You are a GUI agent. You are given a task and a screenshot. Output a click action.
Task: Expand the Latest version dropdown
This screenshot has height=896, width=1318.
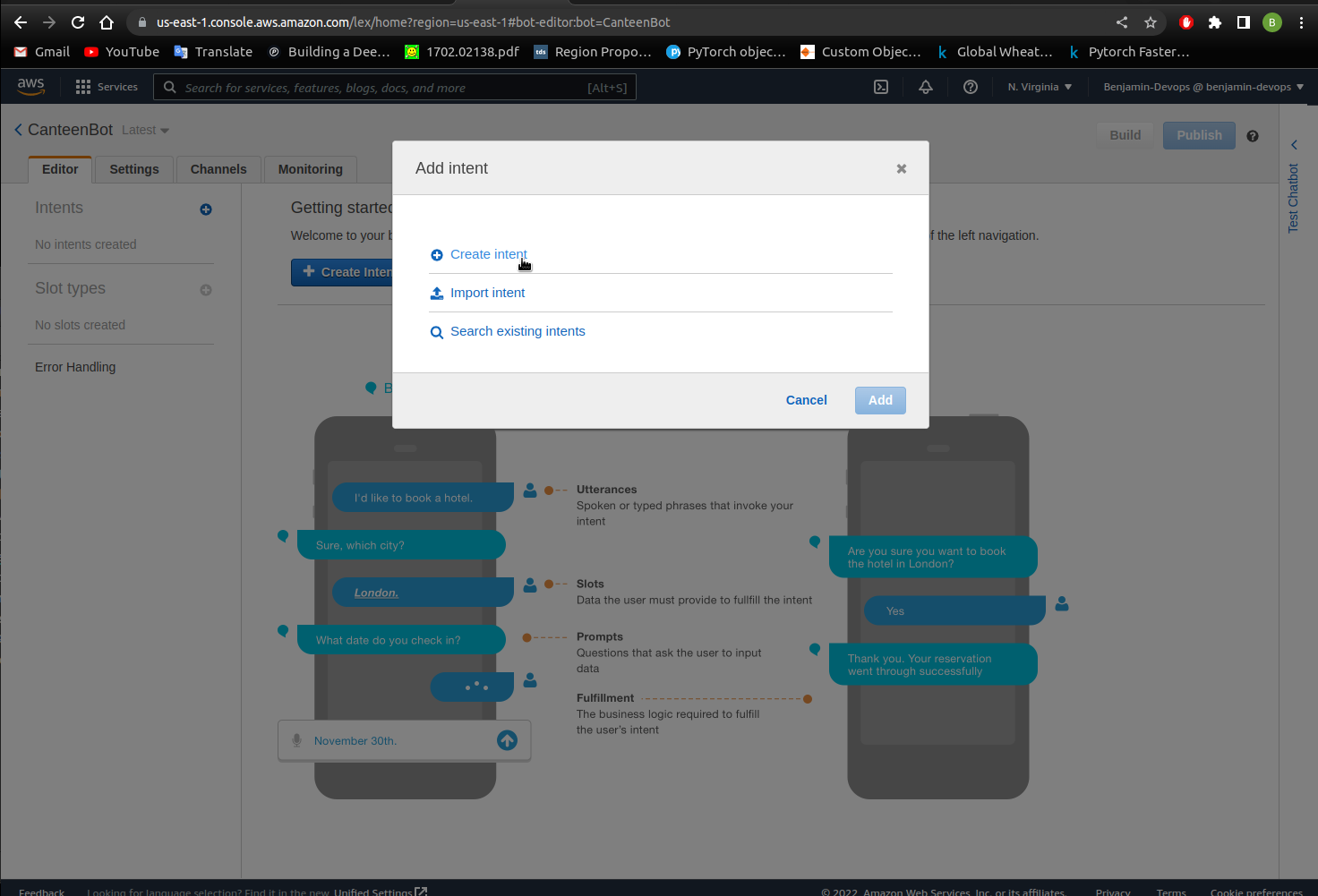click(x=145, y=130)
